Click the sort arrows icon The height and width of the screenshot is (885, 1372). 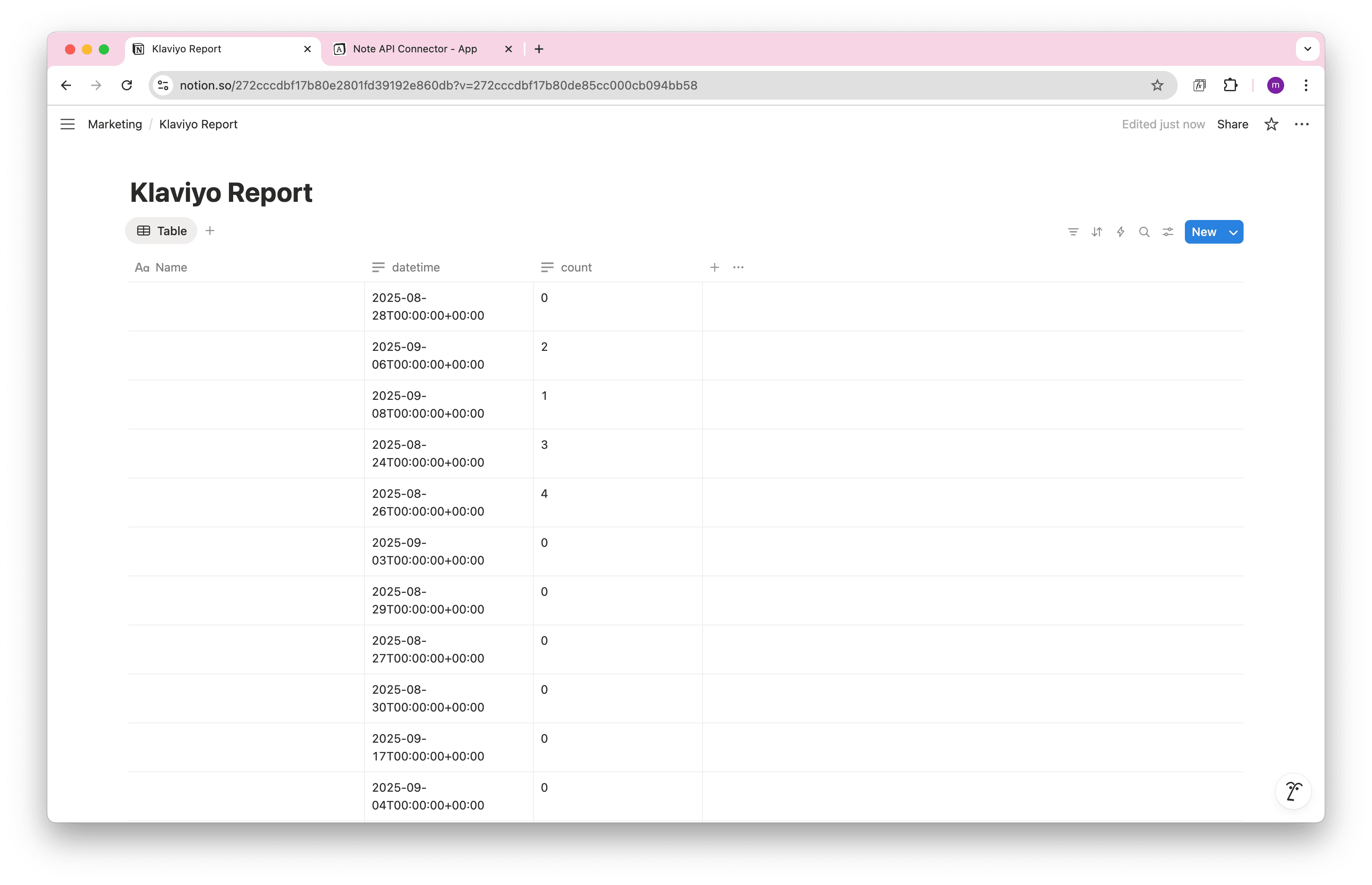click(1097, 231)
